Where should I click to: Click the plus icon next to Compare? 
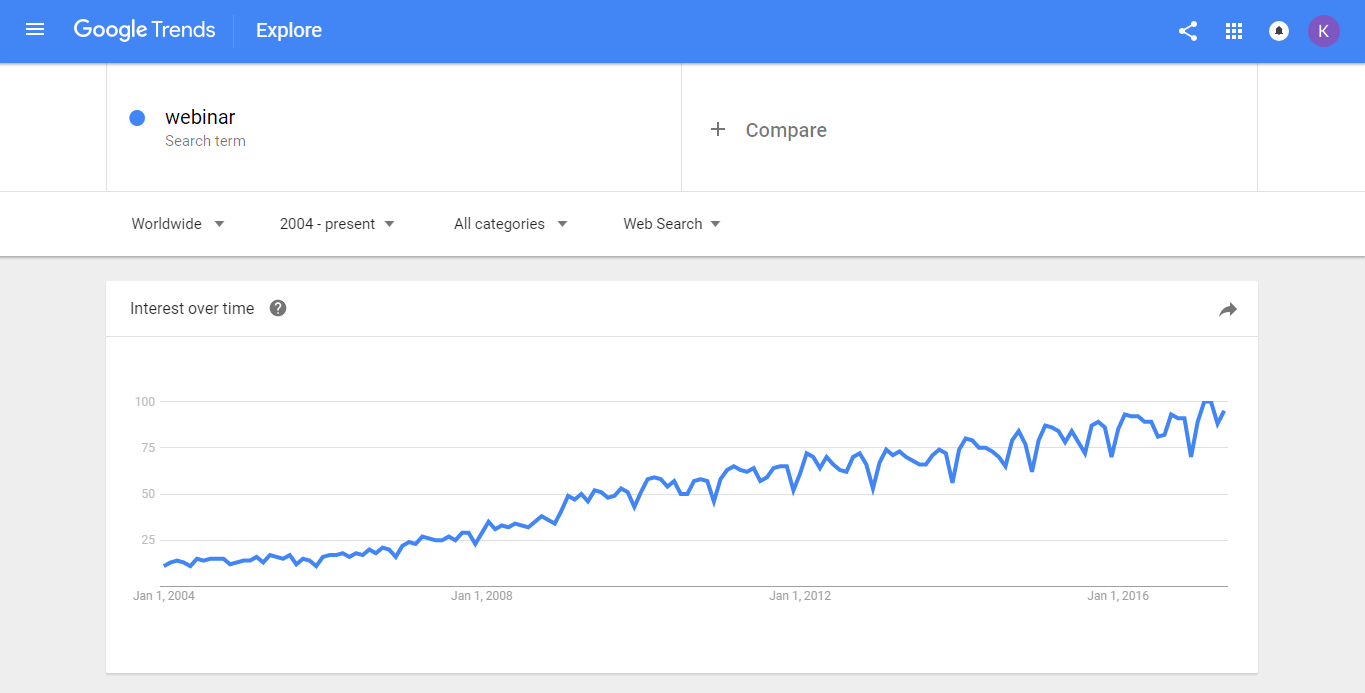[717, 129]
